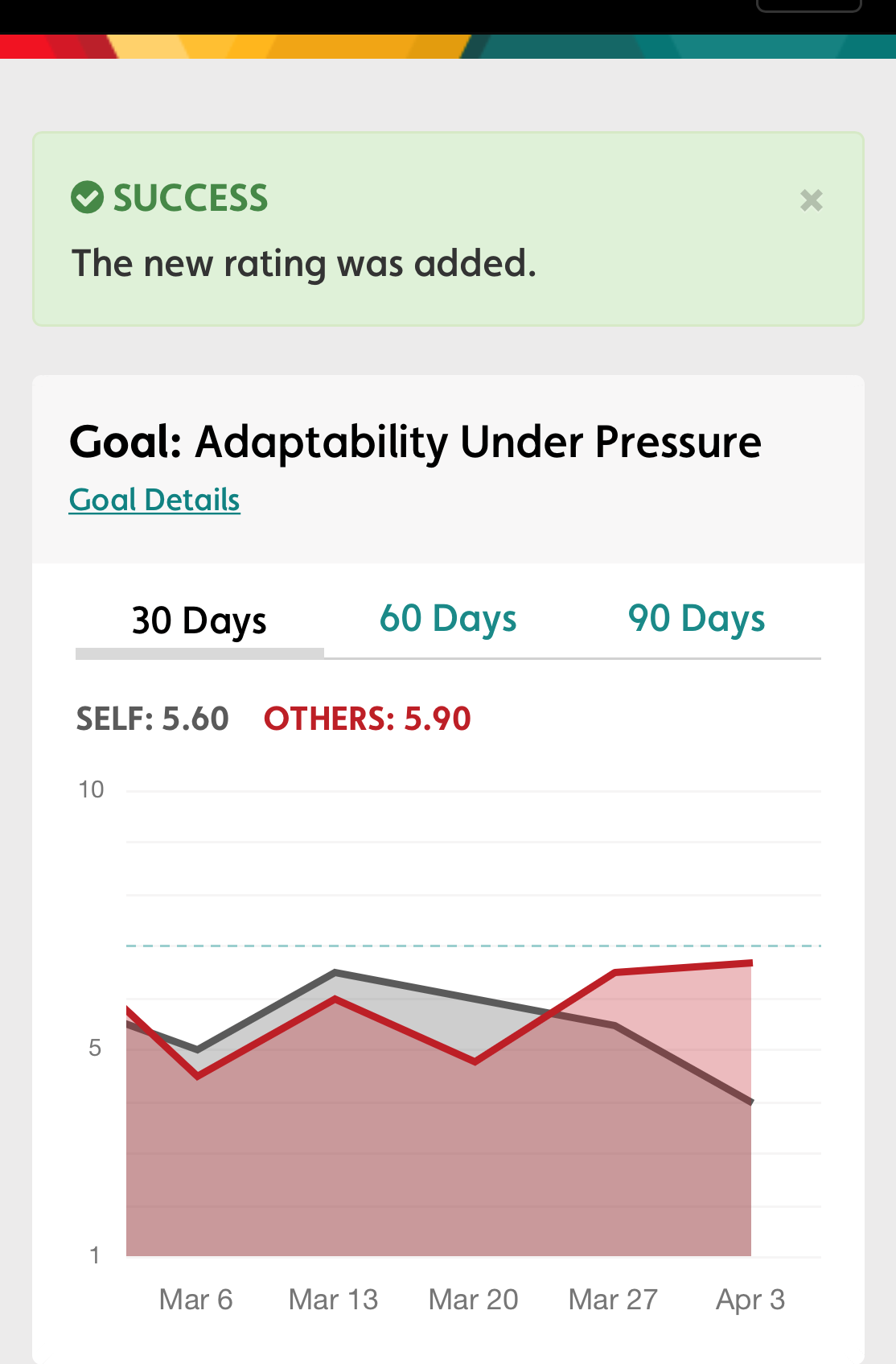Click the SELF: 5.60 legend label
The image size is (896, 1364).
coord(153,719)
